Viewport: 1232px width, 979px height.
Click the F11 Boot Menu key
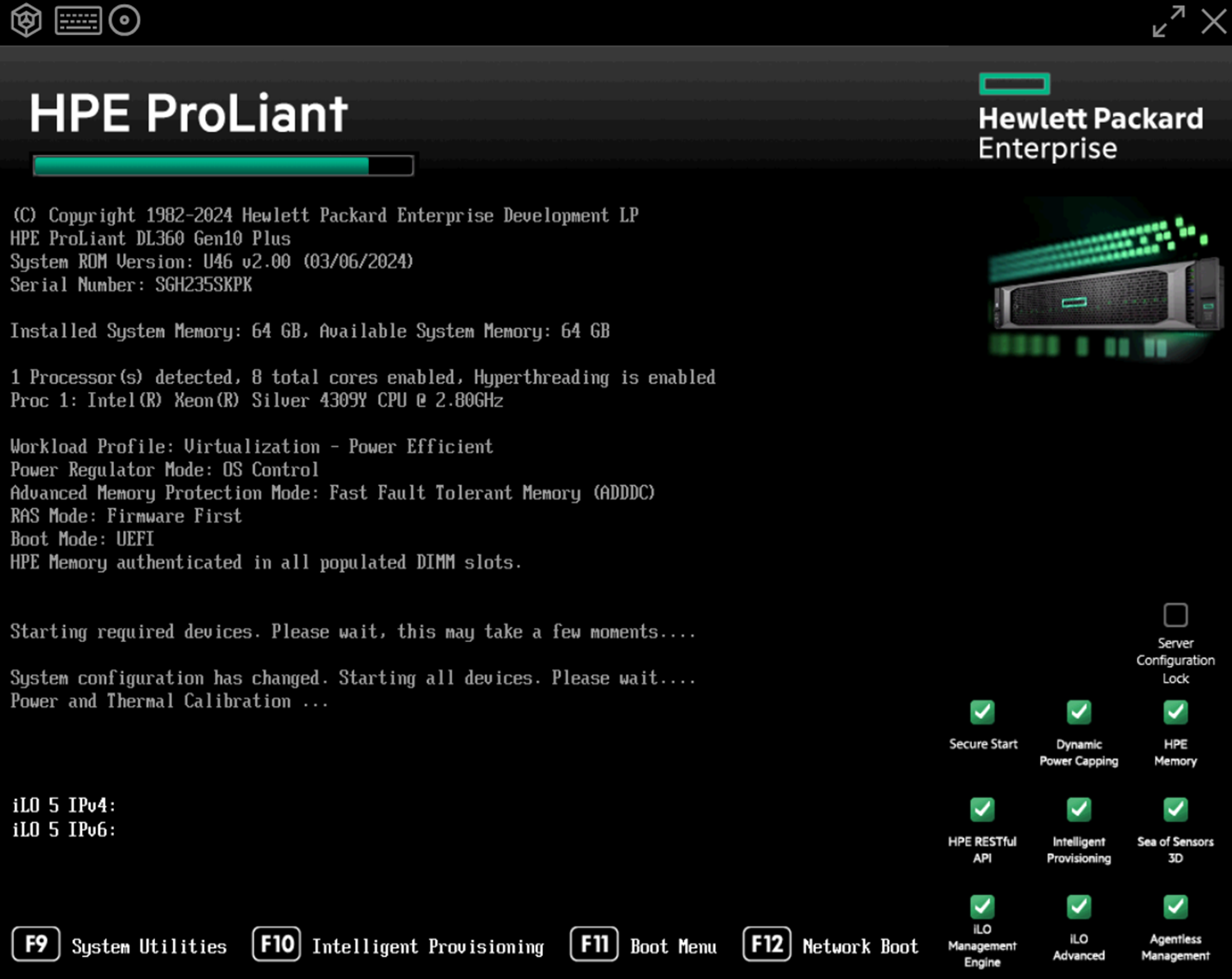594,945
